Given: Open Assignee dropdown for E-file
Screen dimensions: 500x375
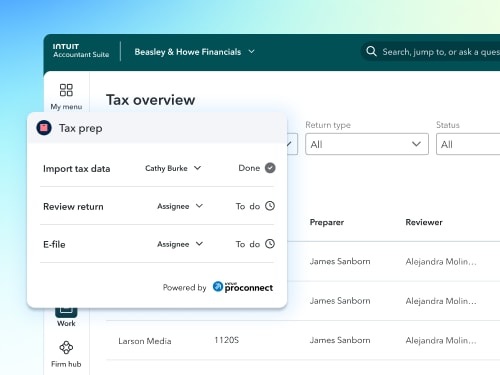Looking at the screenshot, I should pos(180,244).
